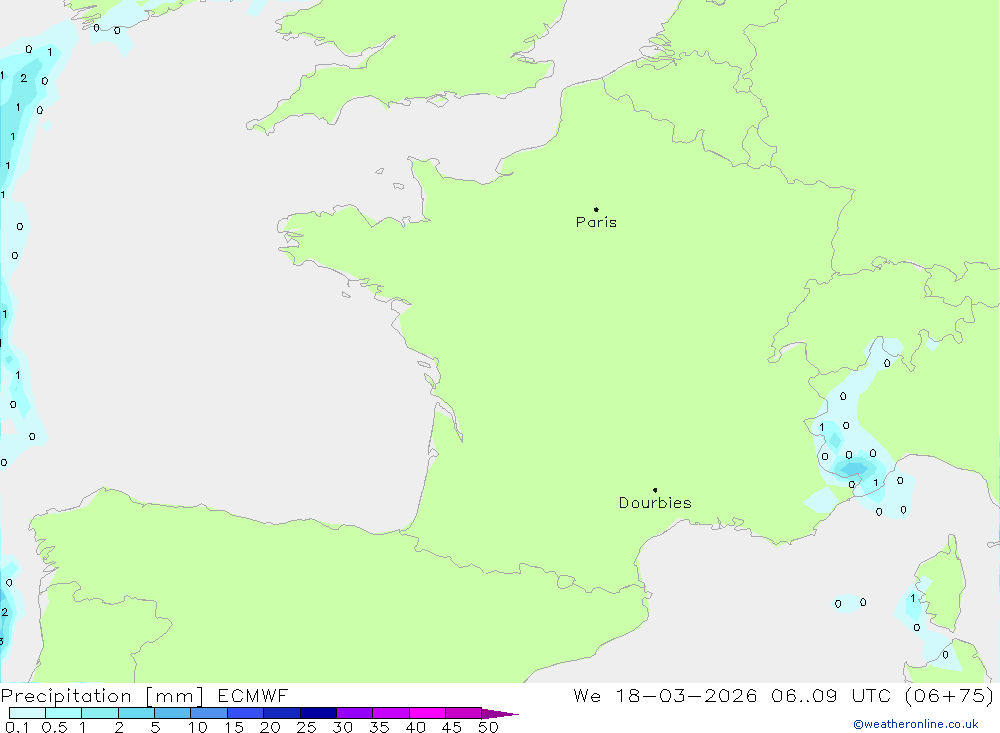Click the '30' legend scale value
This screenshot has height=733, width=1000.
(343, 727)
